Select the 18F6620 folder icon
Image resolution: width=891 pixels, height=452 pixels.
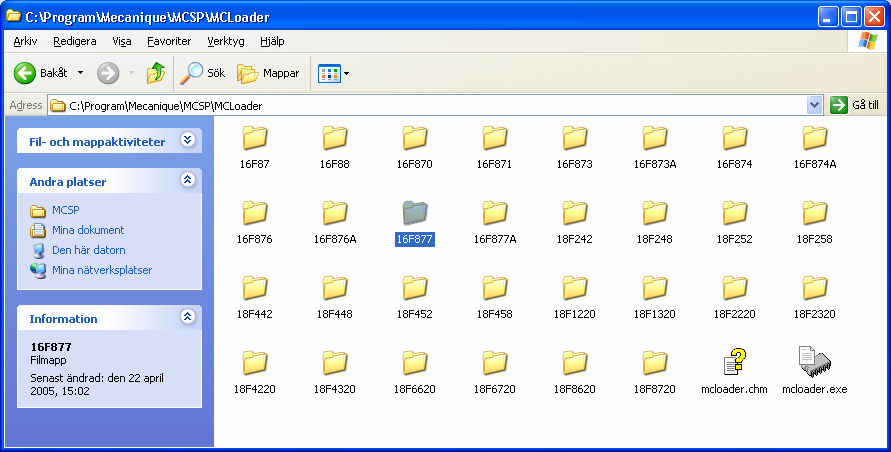click(x=415, y=363)
